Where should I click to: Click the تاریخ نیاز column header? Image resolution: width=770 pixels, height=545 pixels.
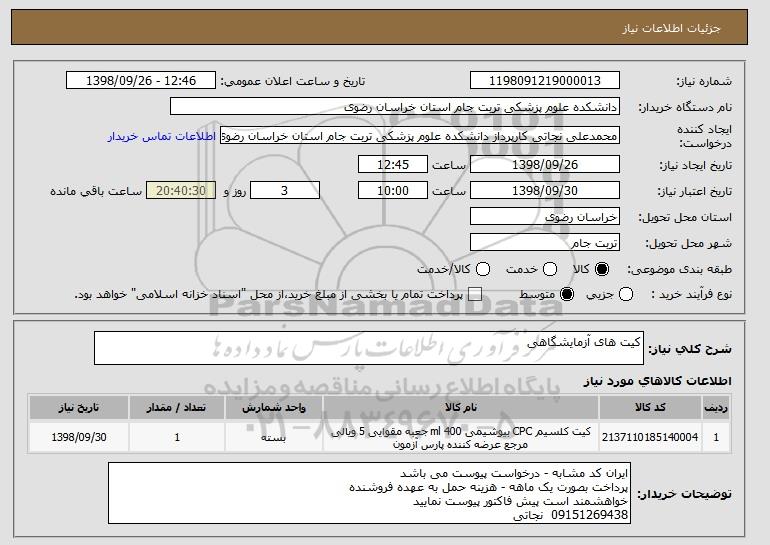click(x=79, y=408)
